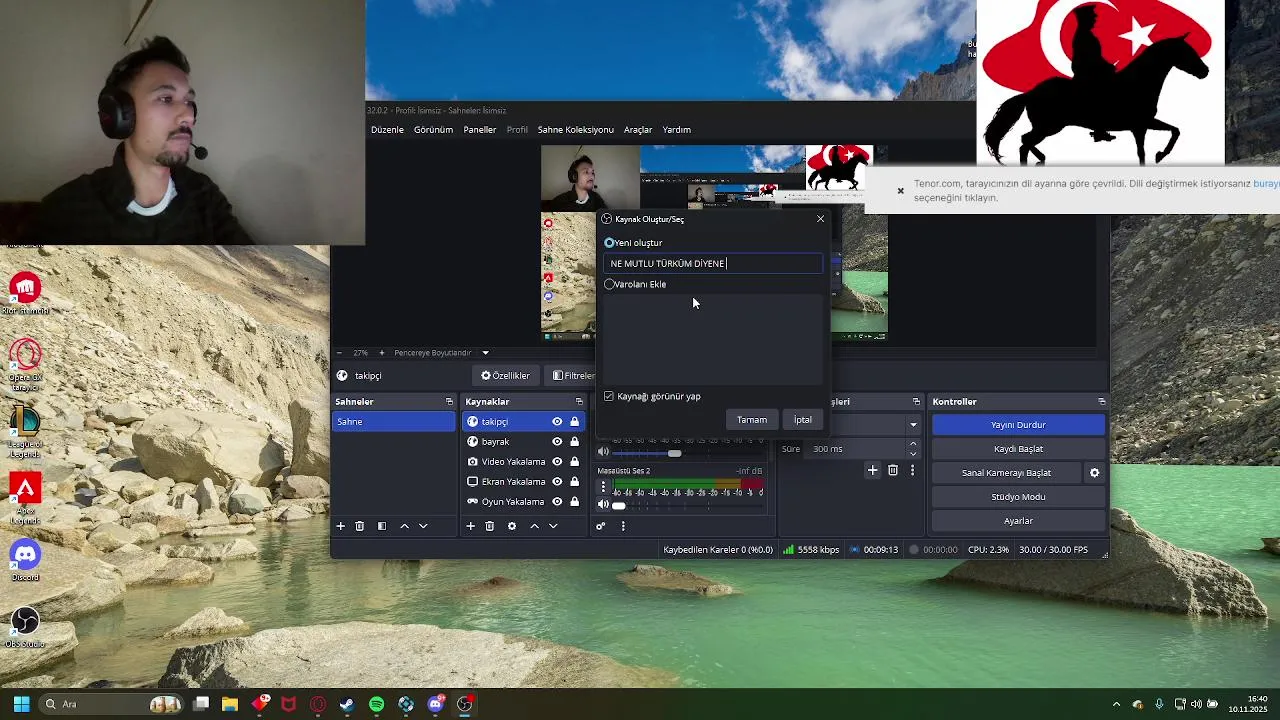Hide the Ekran Yakalama source
The width and height of the screenshot is (1280, 720).
tap(557, 482)
